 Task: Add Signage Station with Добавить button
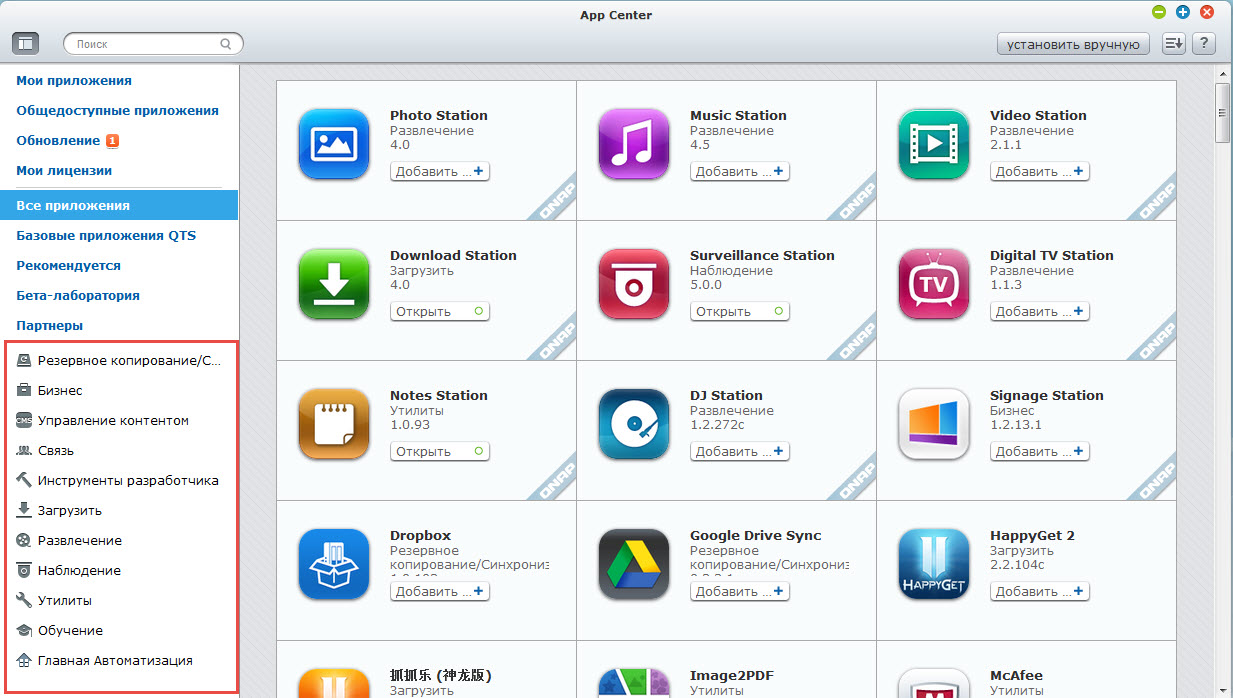[x=1040, y=451]
